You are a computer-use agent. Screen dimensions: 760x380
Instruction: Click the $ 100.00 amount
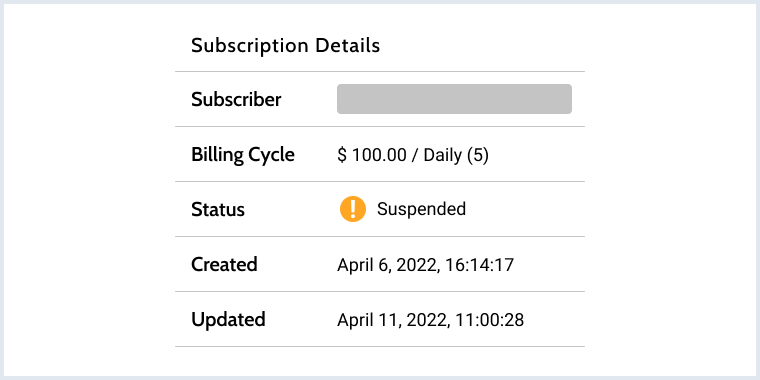[x=372, y=155]
